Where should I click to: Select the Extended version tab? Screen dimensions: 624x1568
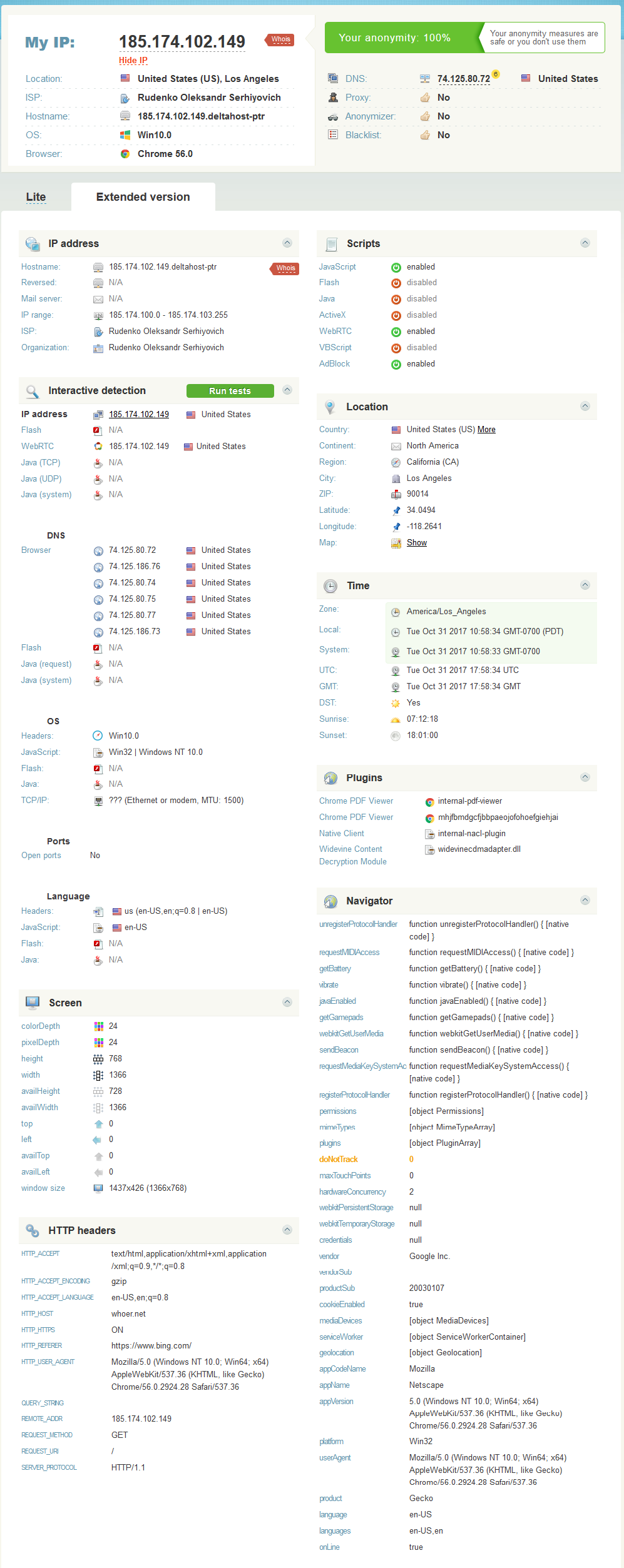click(143, 197)
